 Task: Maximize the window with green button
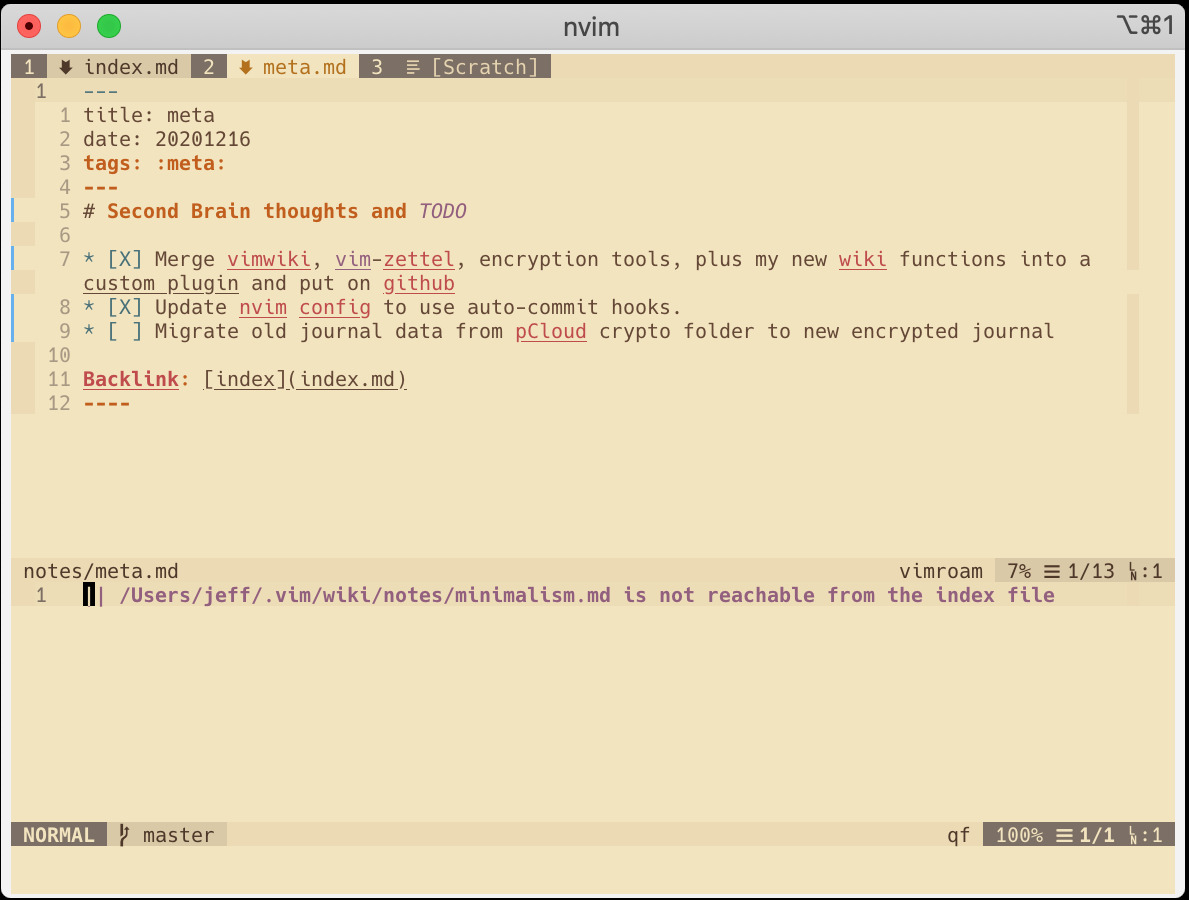coord(109,27)
